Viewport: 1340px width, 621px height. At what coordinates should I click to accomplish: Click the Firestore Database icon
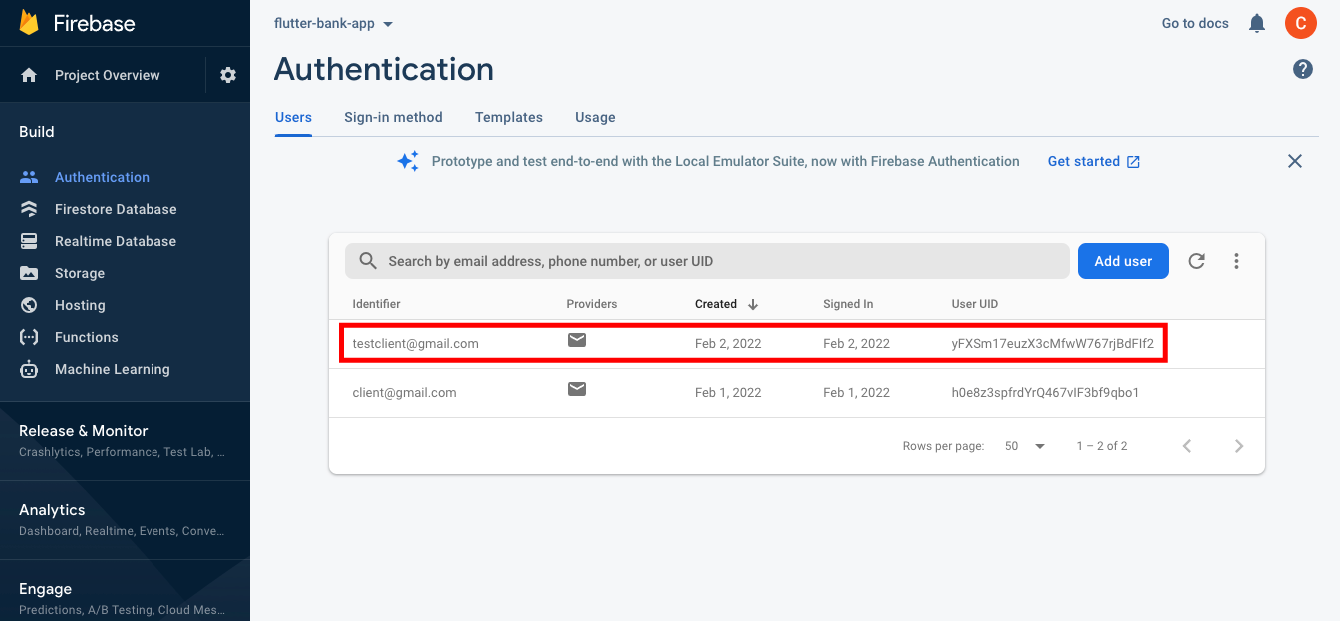coord(29,209)
